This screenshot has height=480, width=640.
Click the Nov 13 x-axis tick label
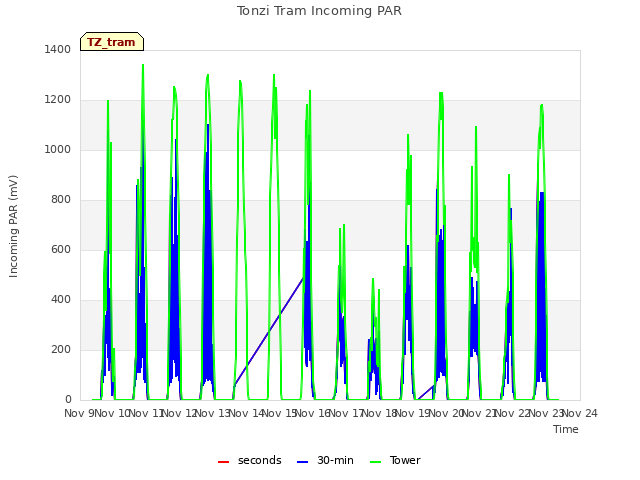pyautogui.click(x=213, y=413)
